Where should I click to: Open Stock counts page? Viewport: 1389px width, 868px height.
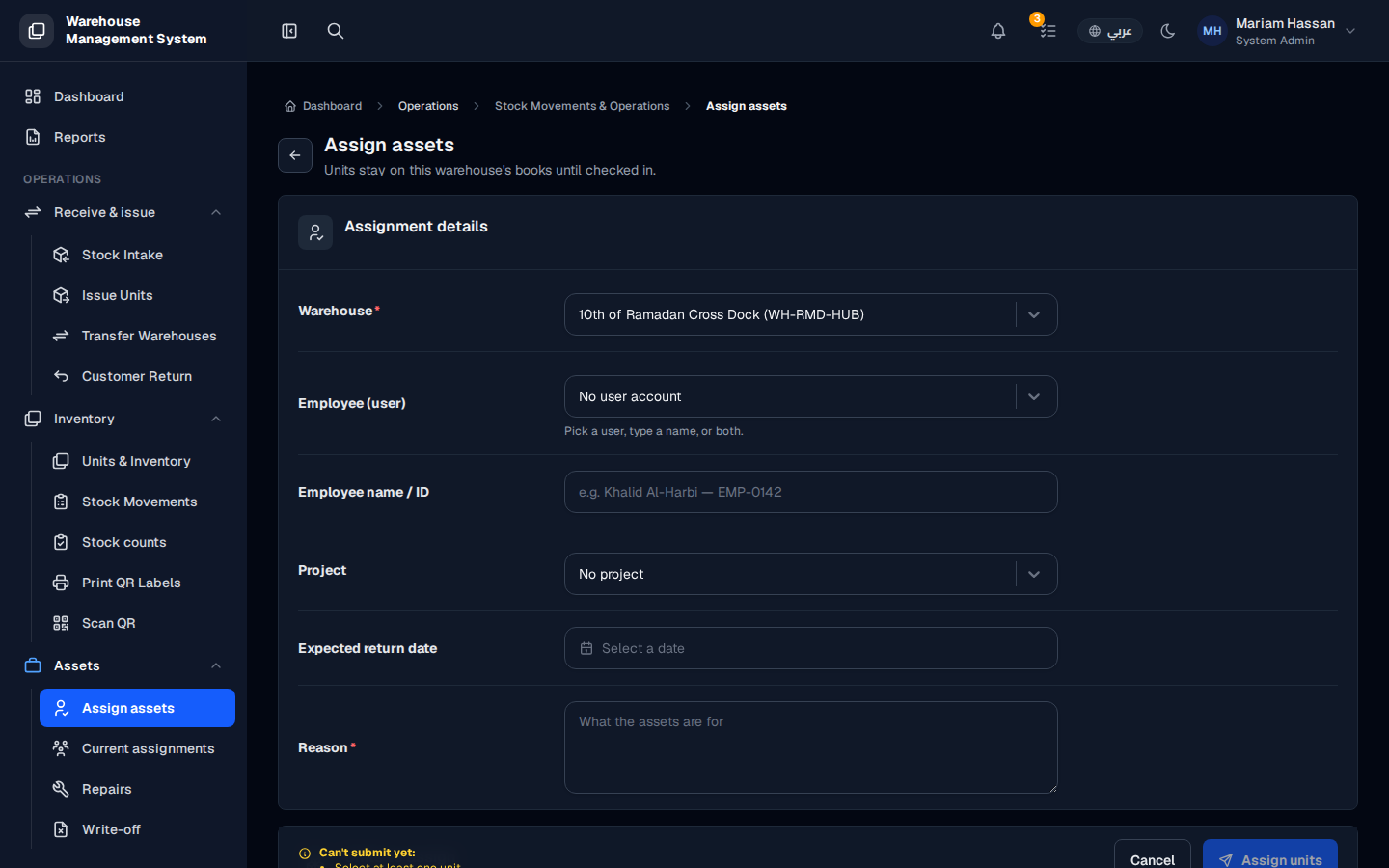pos(137,542)
